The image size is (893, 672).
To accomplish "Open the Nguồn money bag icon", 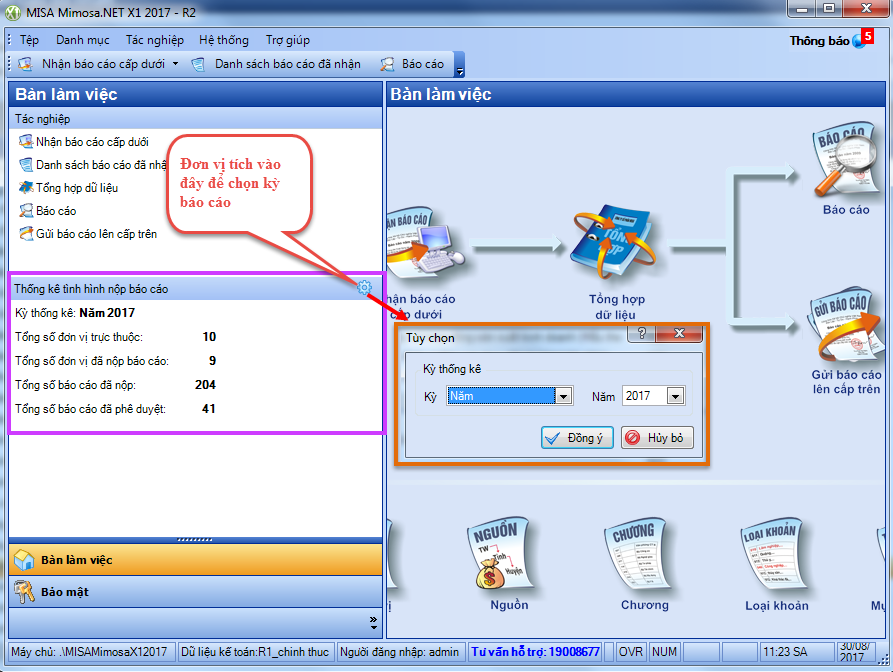I will [x=502, y=555].
